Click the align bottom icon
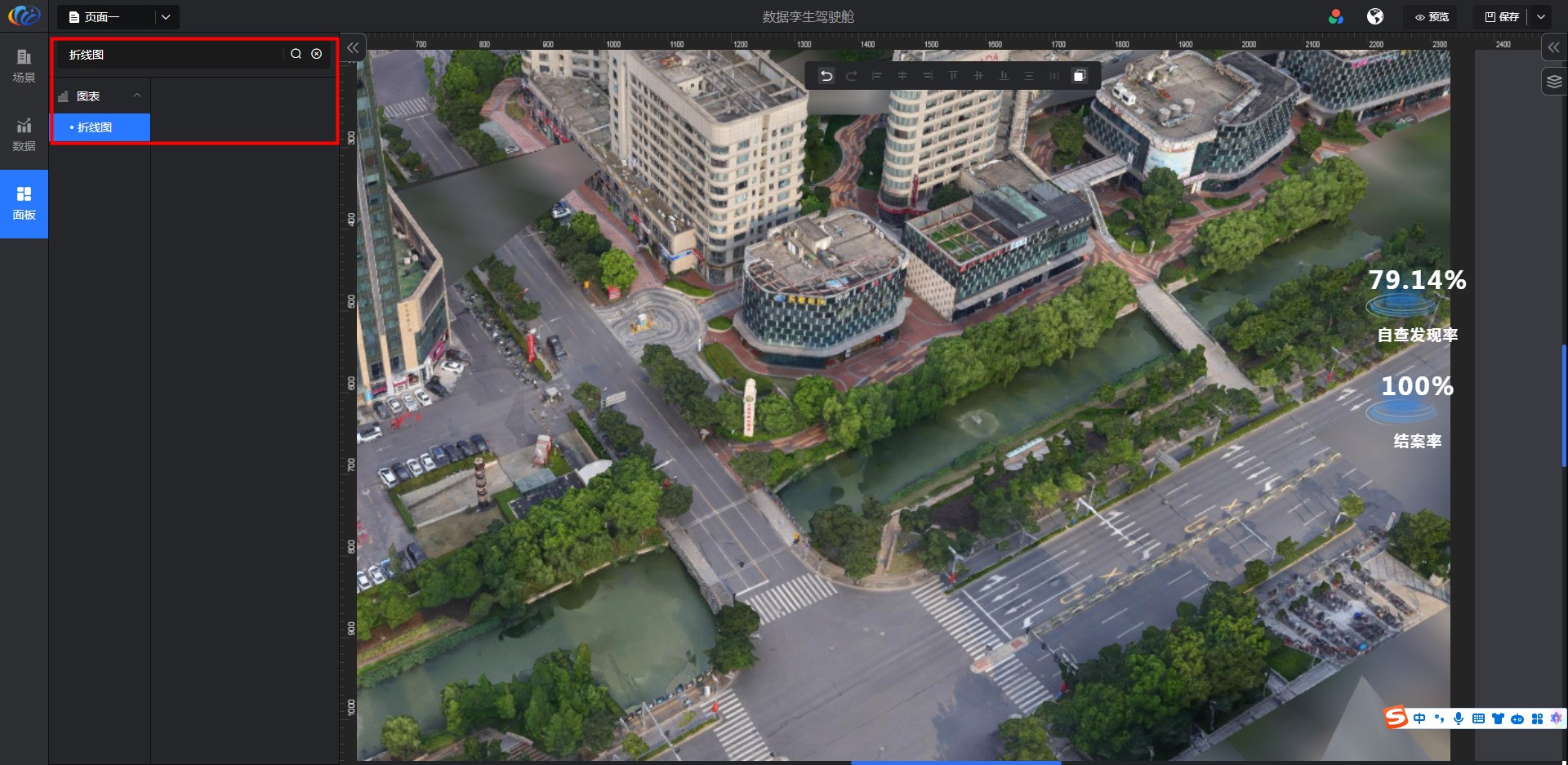The image size is (1568, 765). point(1004,76)
